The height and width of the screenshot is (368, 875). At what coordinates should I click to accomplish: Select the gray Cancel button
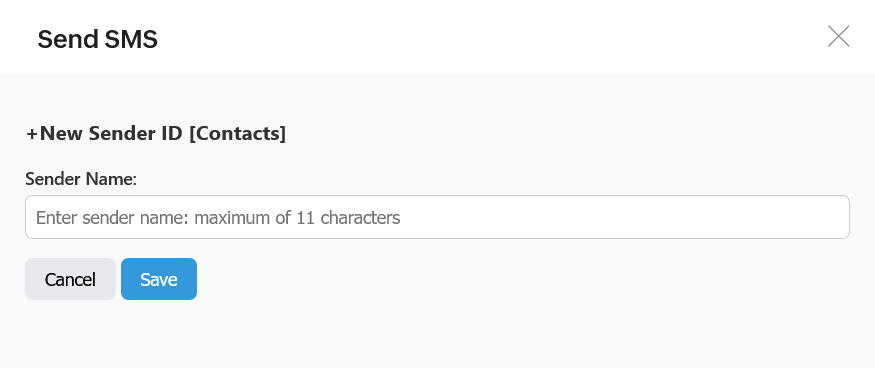point(70,279)
